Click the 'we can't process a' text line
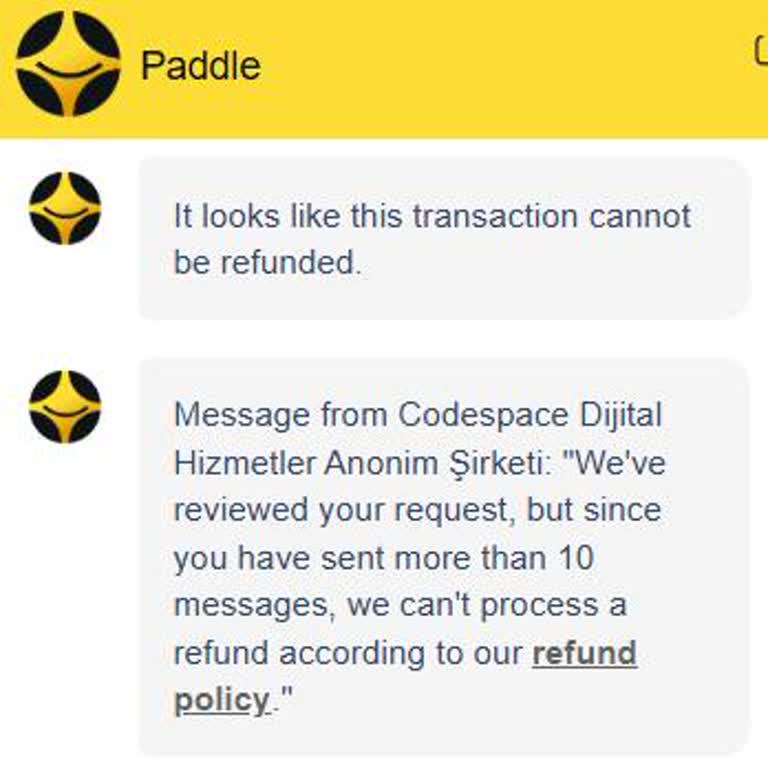 tap(400, 606)
